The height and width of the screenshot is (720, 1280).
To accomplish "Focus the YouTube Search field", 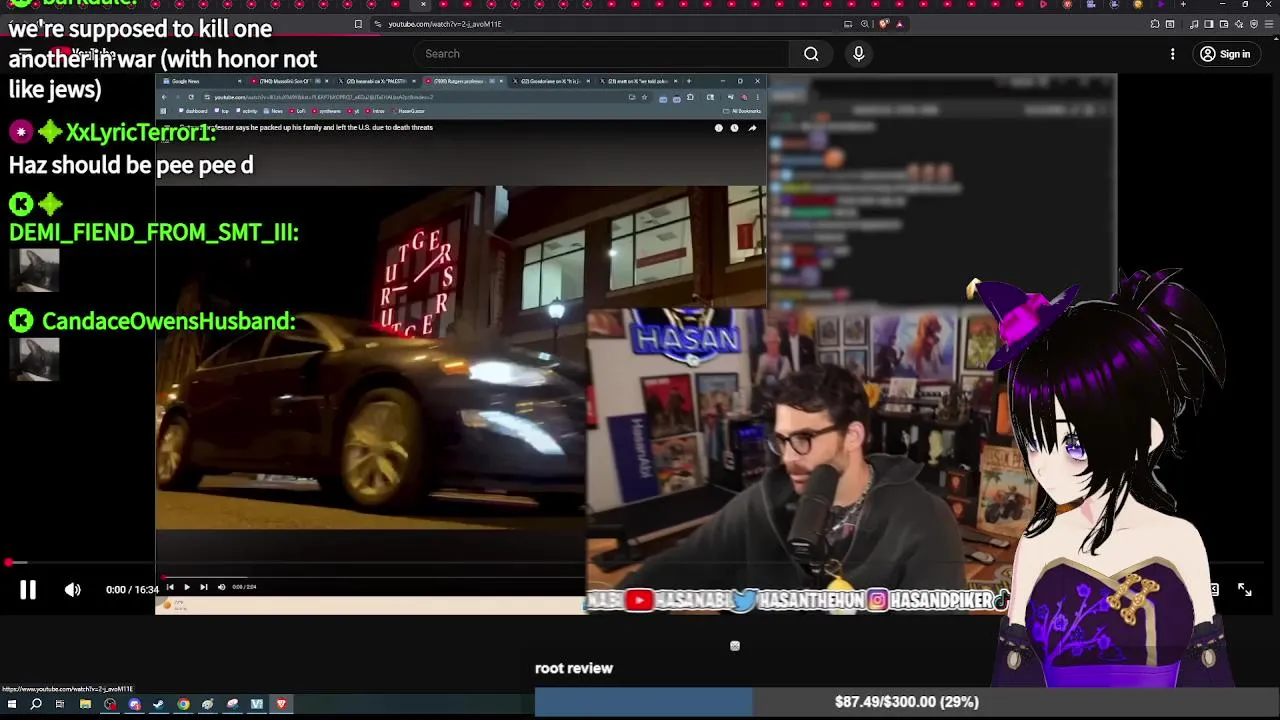I will click(600, 54).
